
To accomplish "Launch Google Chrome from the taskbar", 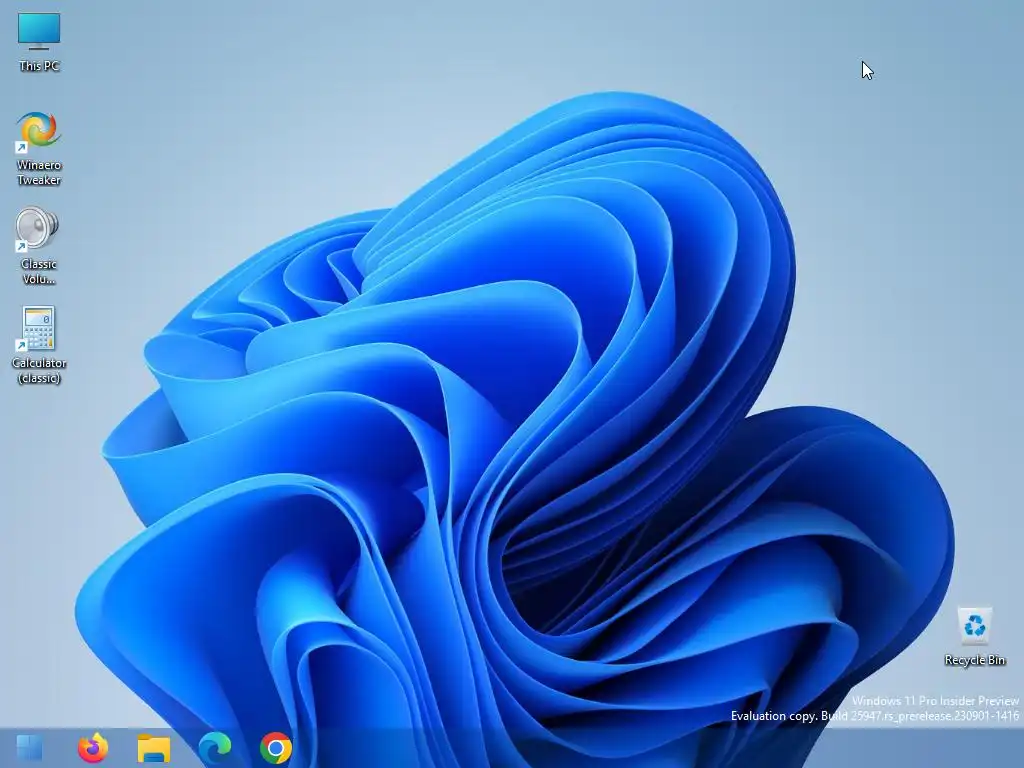I will click(276, 748).
